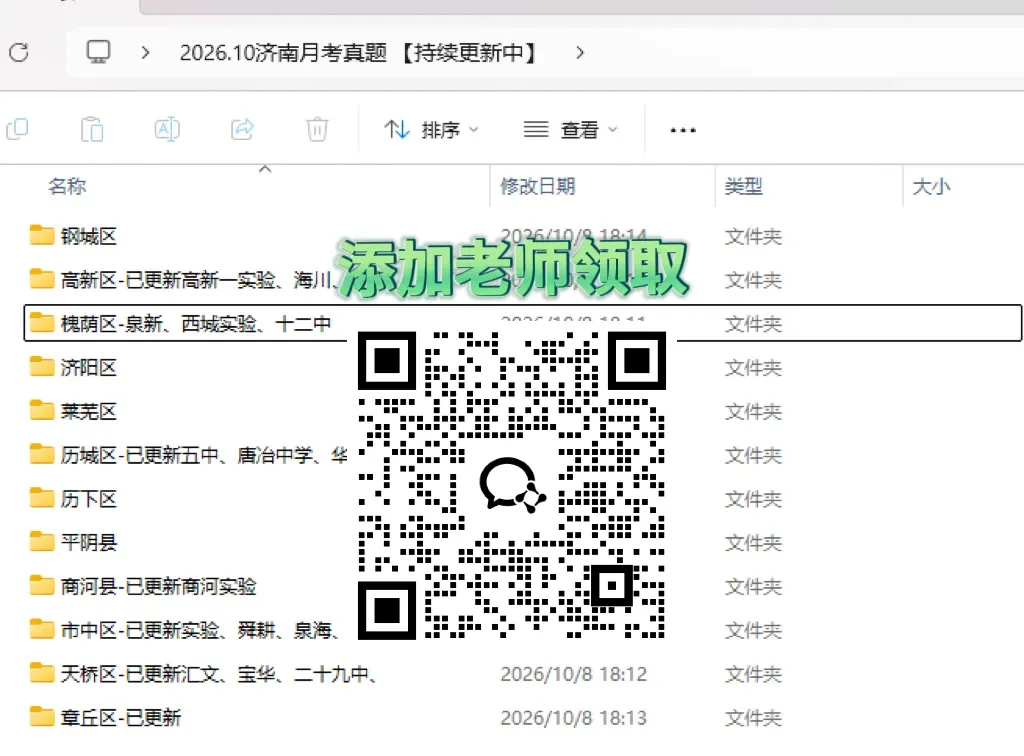Click the Copy icon in the toolbar
This screenshot has width=1024, height=756.
coord(18,129)
